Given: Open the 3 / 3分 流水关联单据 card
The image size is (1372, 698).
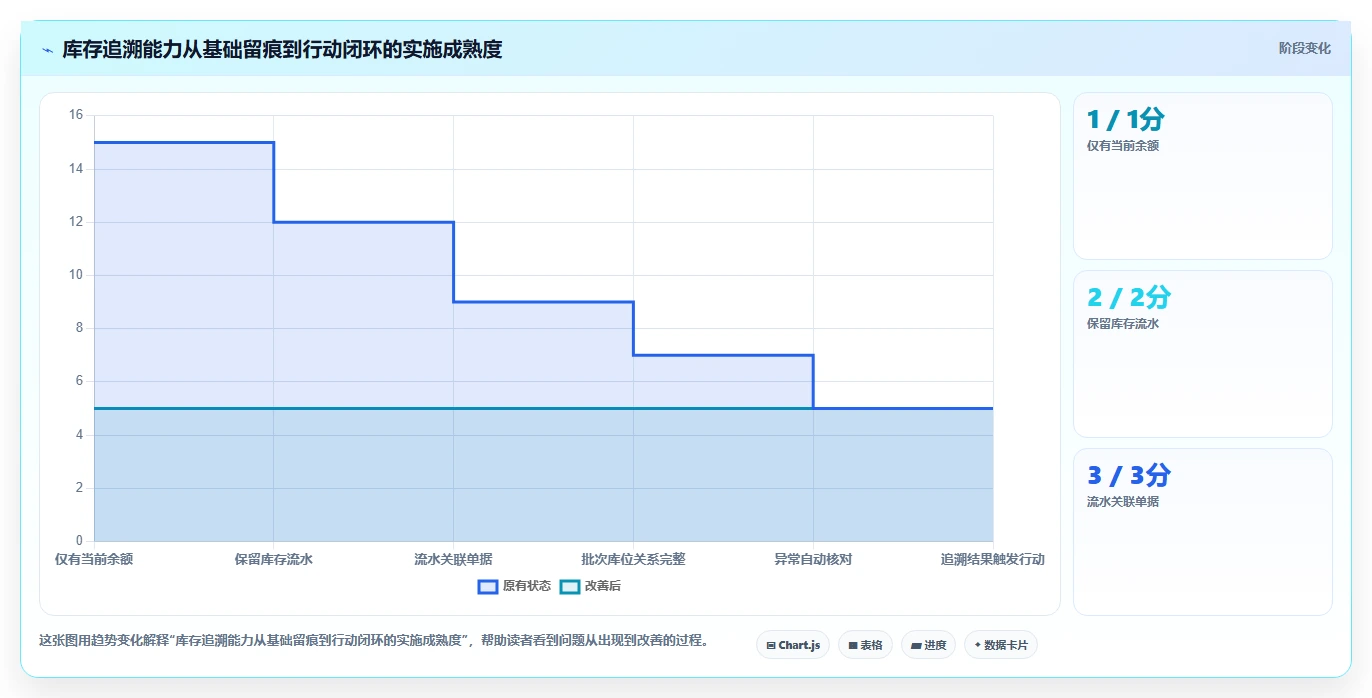Looking at the screenshot, I should pyautogui.click(x=1203, y=532).
